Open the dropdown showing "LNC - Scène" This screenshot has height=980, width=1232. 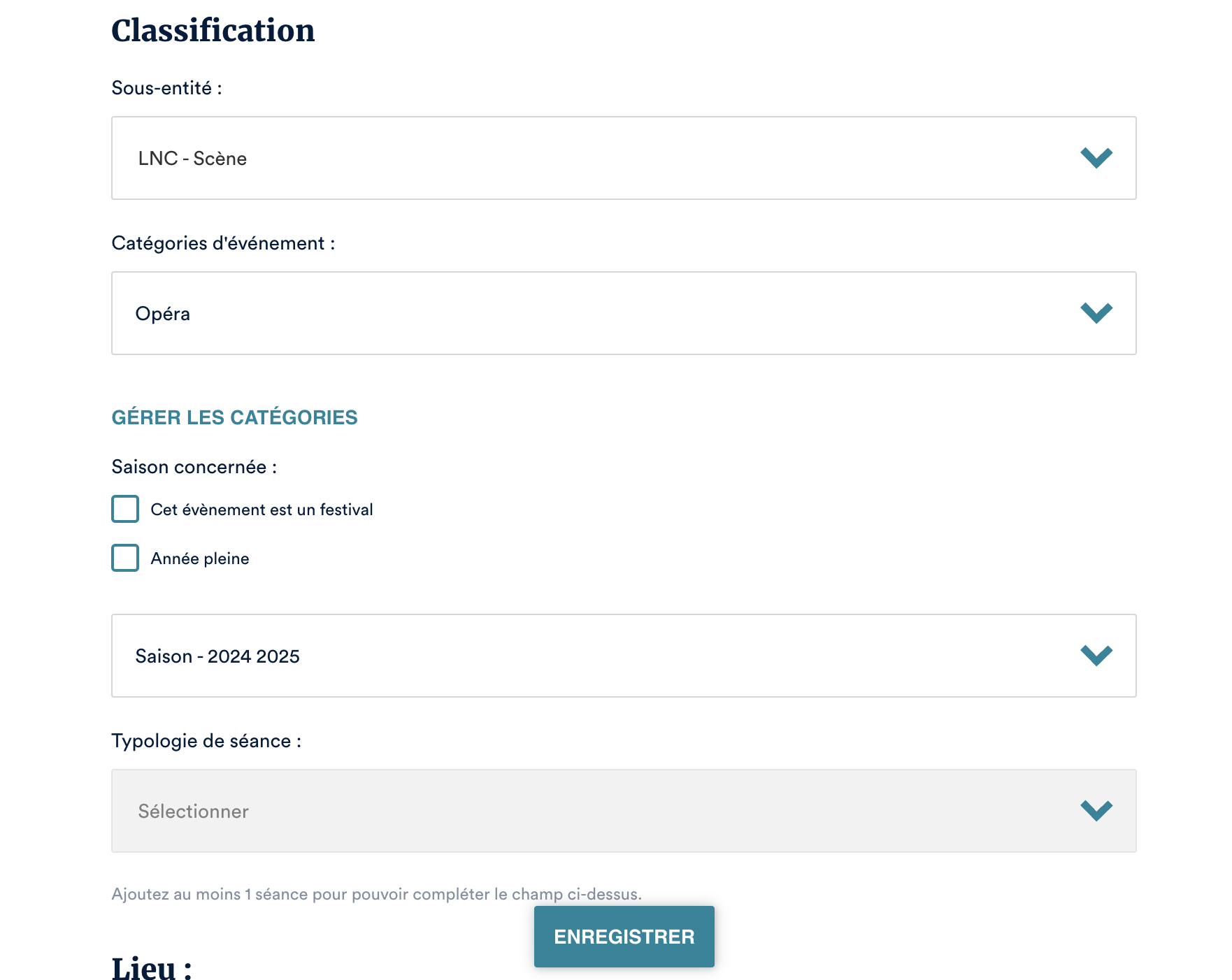coord(594,158)
